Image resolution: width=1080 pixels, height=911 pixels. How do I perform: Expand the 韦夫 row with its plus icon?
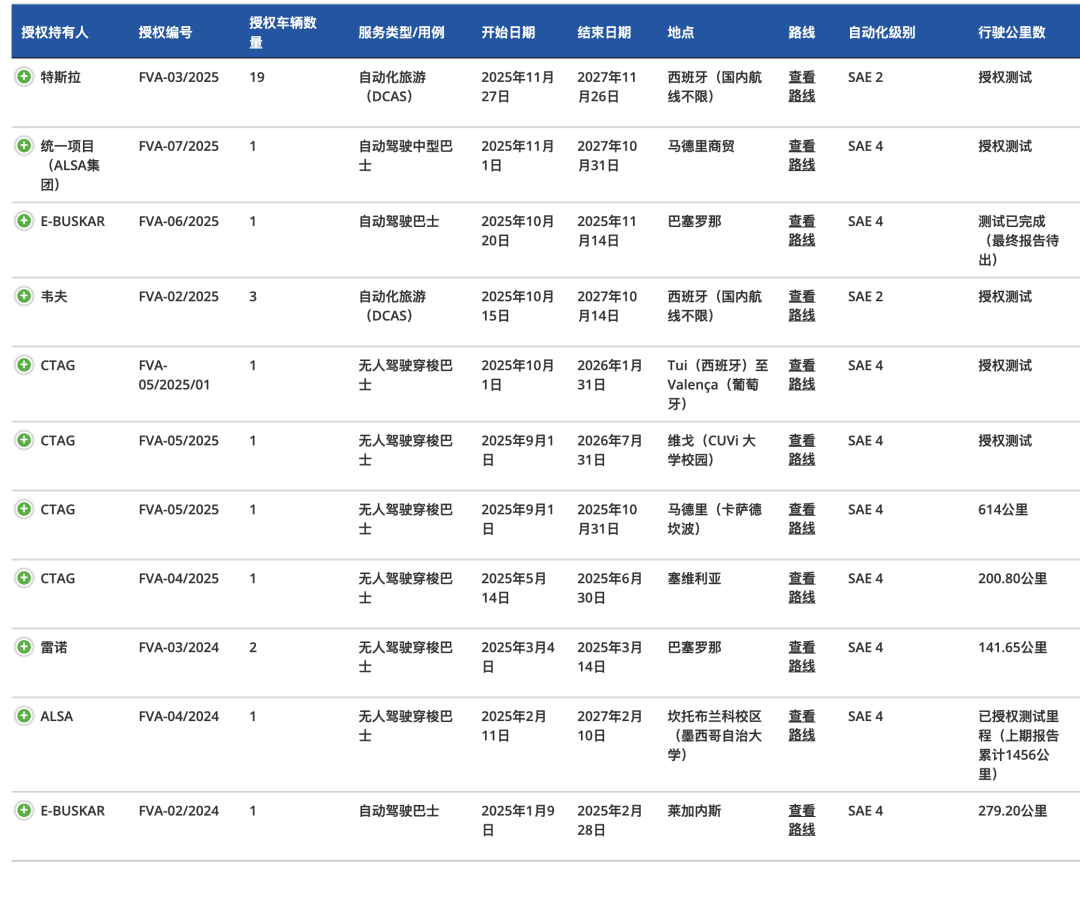tap(24, 295)
